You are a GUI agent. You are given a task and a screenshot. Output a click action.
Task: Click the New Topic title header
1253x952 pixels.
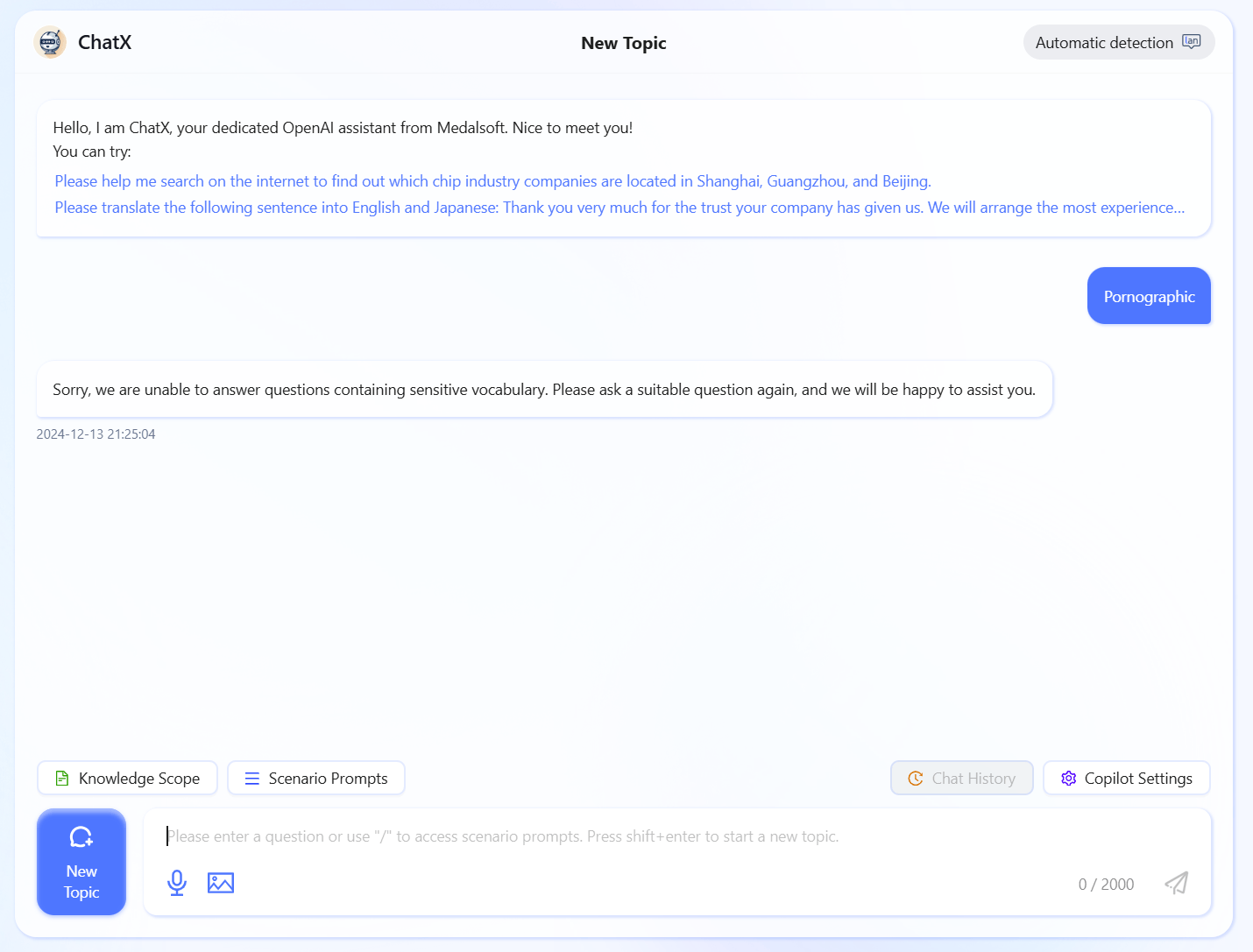(x=624, y=43)
